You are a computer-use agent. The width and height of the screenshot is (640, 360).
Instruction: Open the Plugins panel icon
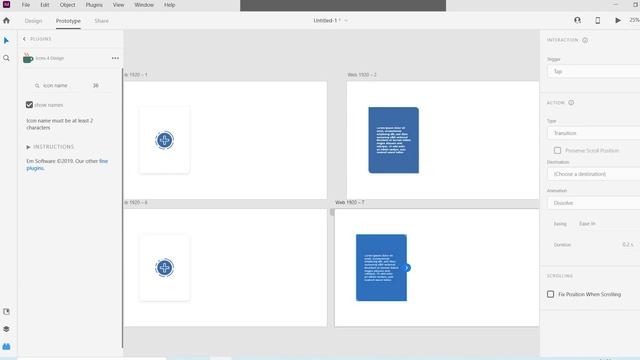6,347
